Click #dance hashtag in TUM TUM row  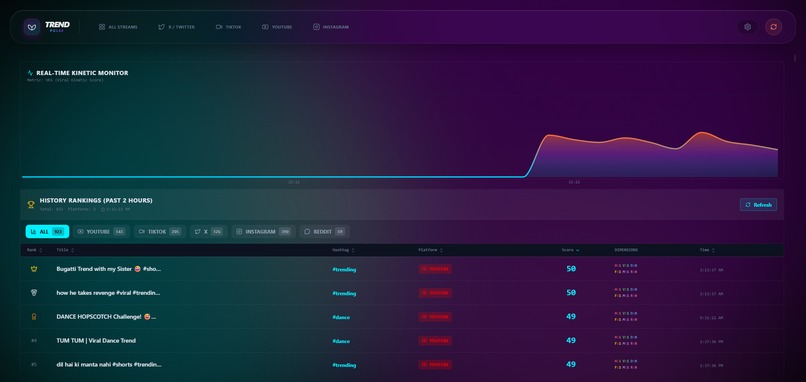[341, 341]
